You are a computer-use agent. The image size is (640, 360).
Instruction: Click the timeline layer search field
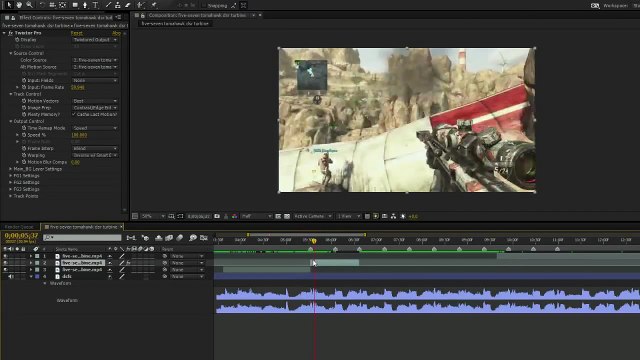(82, 238)
